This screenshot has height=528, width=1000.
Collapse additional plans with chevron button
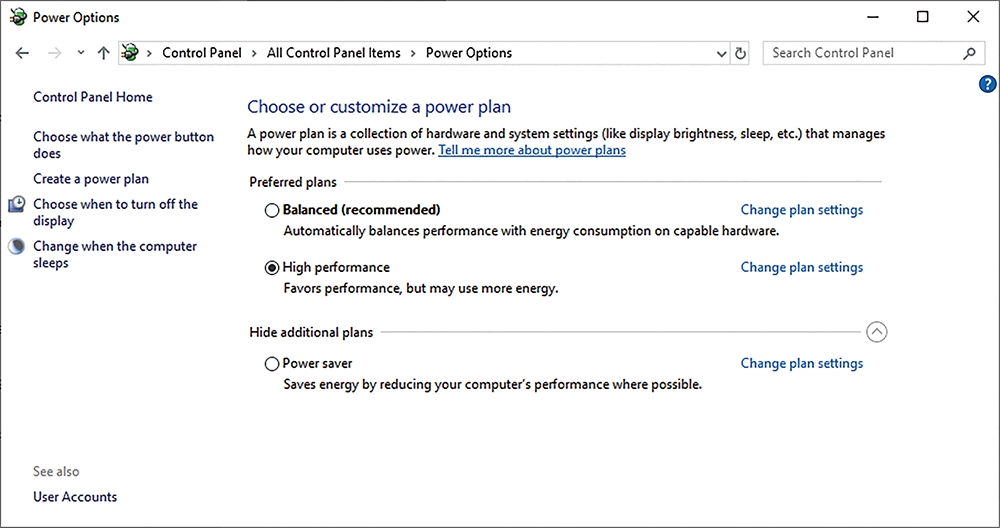(x=877, y=332)
